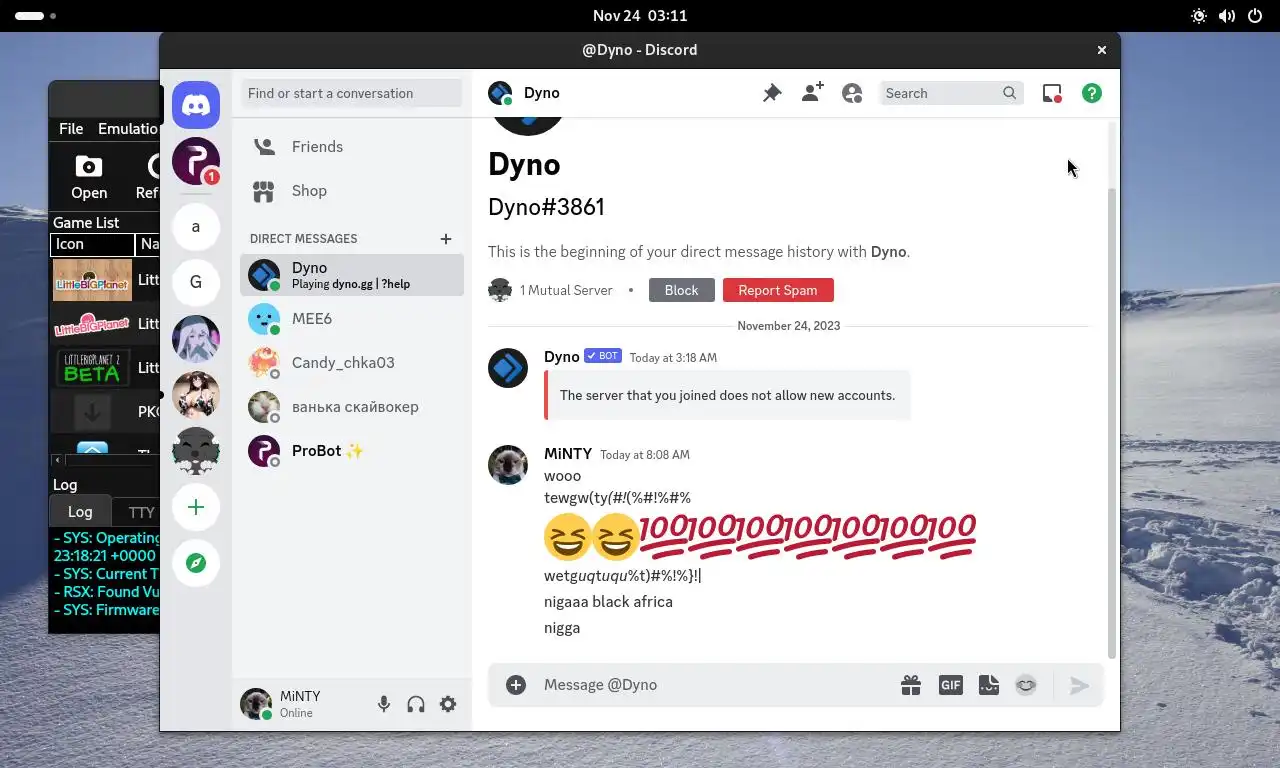Image resolution: width=1280 pixels, height=768 pixels.
Task: Select the Dyno direct message
Action: (352, 275)
